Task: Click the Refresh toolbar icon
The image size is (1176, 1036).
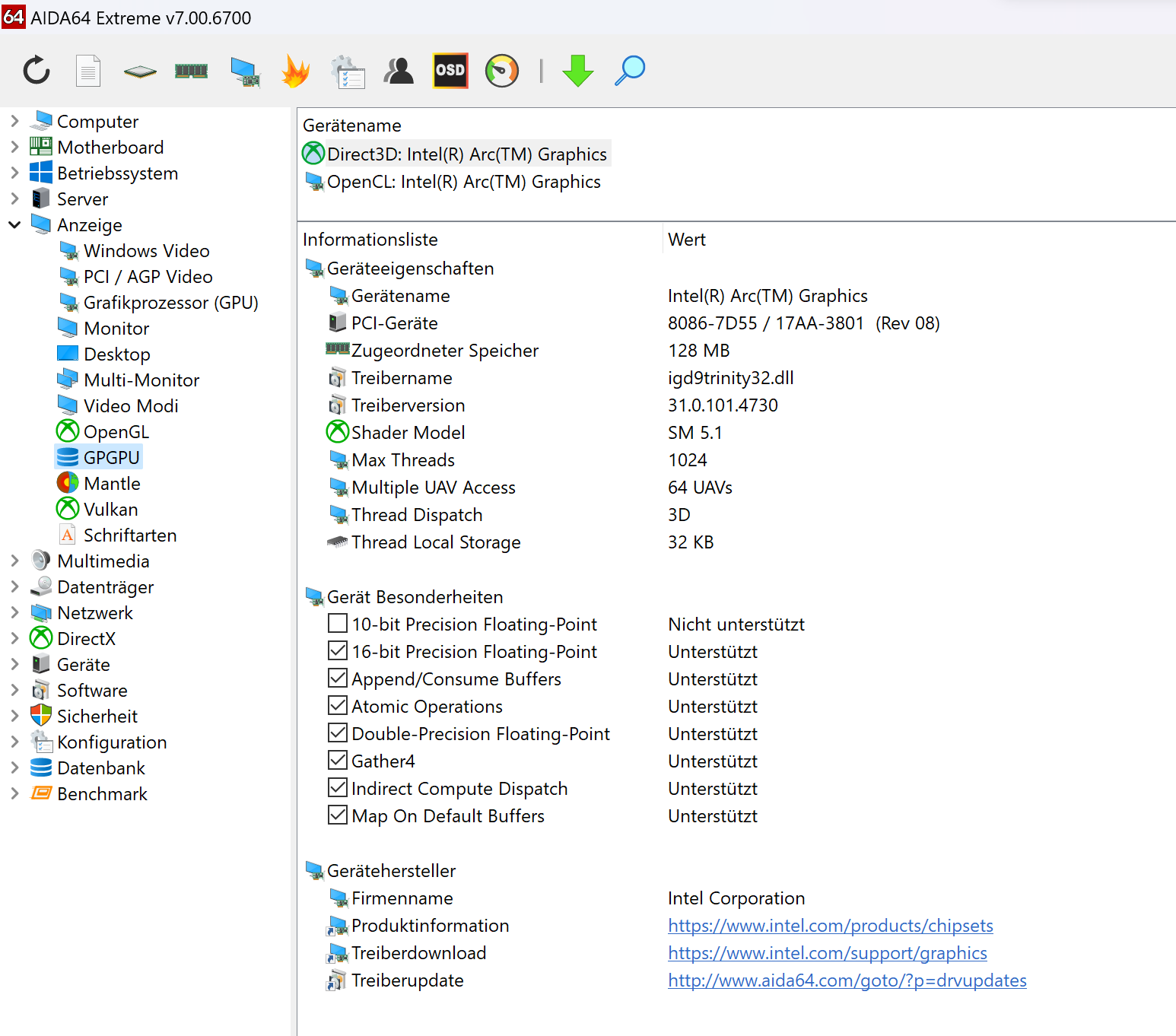Action: [x=37, y=71]
